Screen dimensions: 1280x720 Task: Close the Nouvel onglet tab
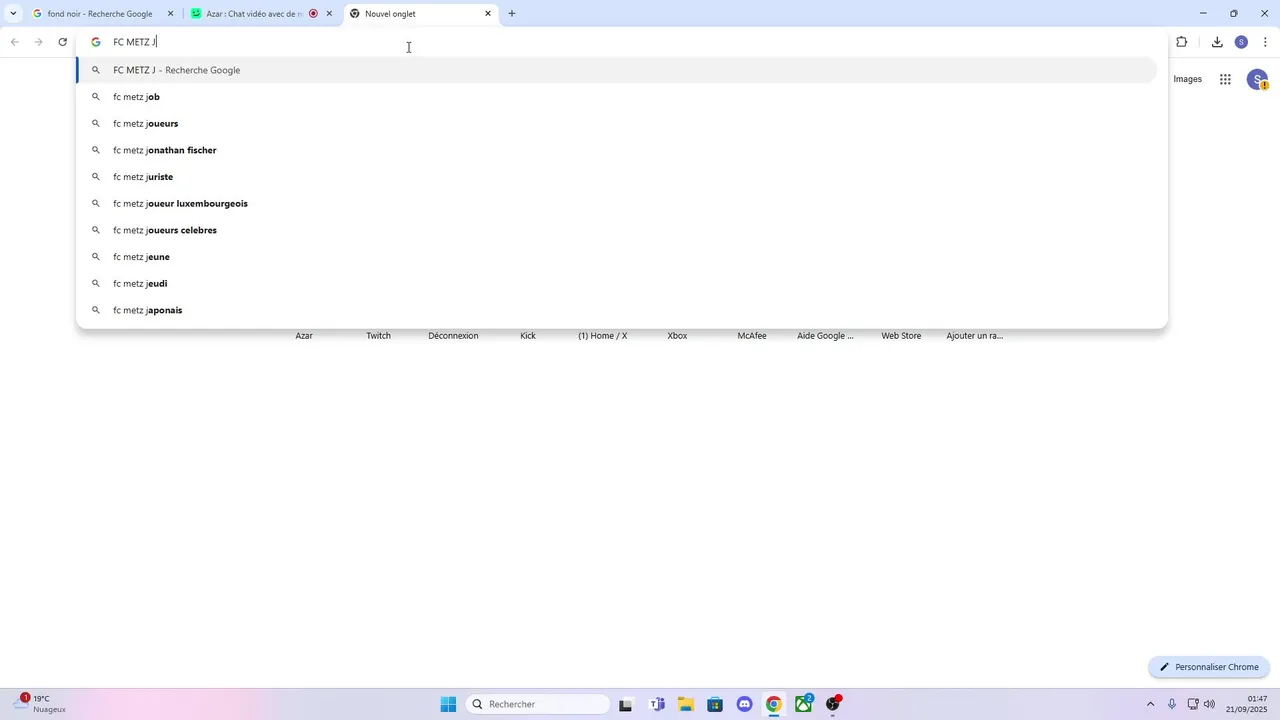pos(488,14)
